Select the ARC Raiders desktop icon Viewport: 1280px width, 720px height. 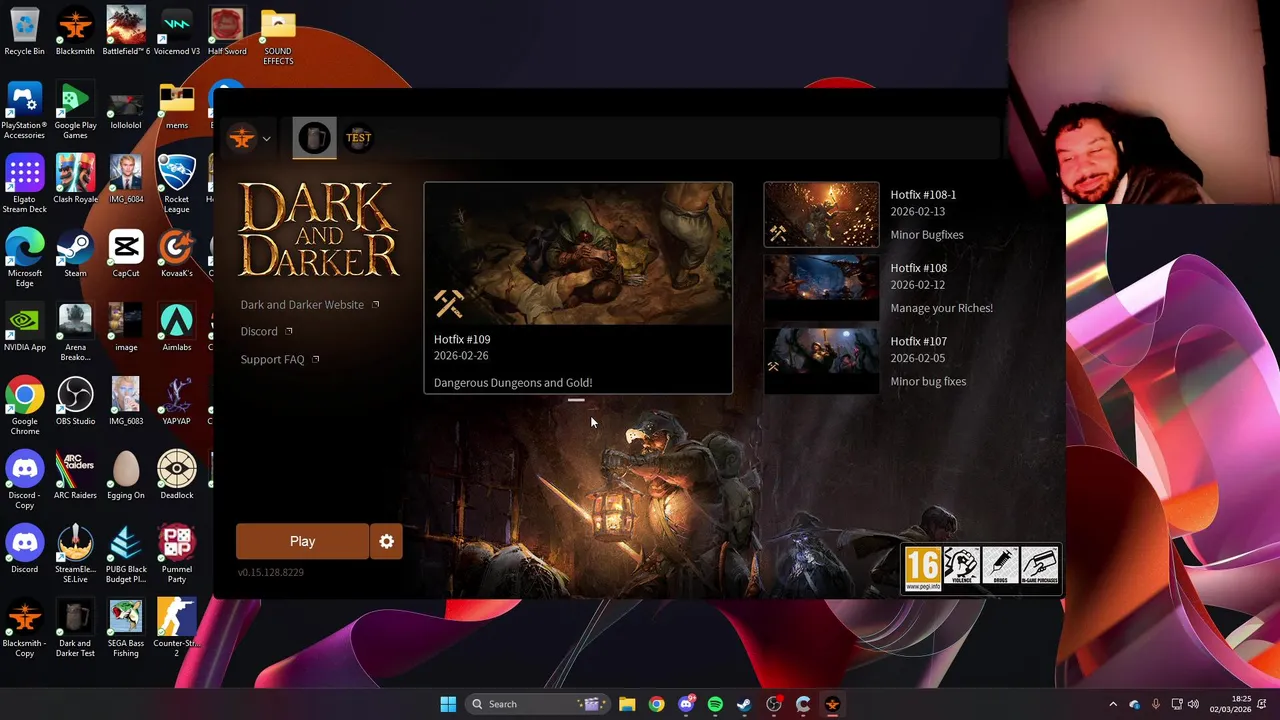[75, 475]
